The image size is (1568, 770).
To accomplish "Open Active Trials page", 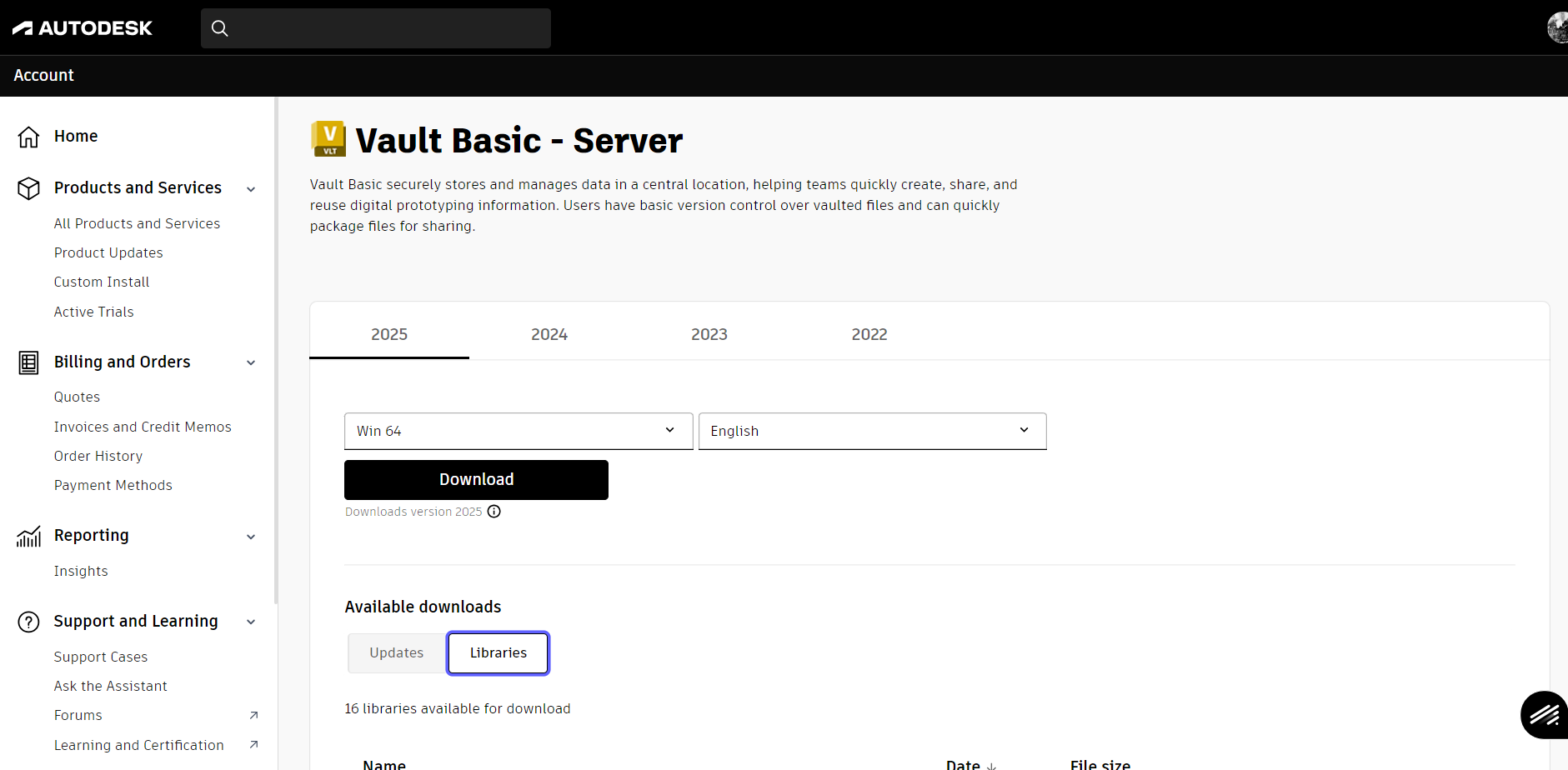I will 94,312.
